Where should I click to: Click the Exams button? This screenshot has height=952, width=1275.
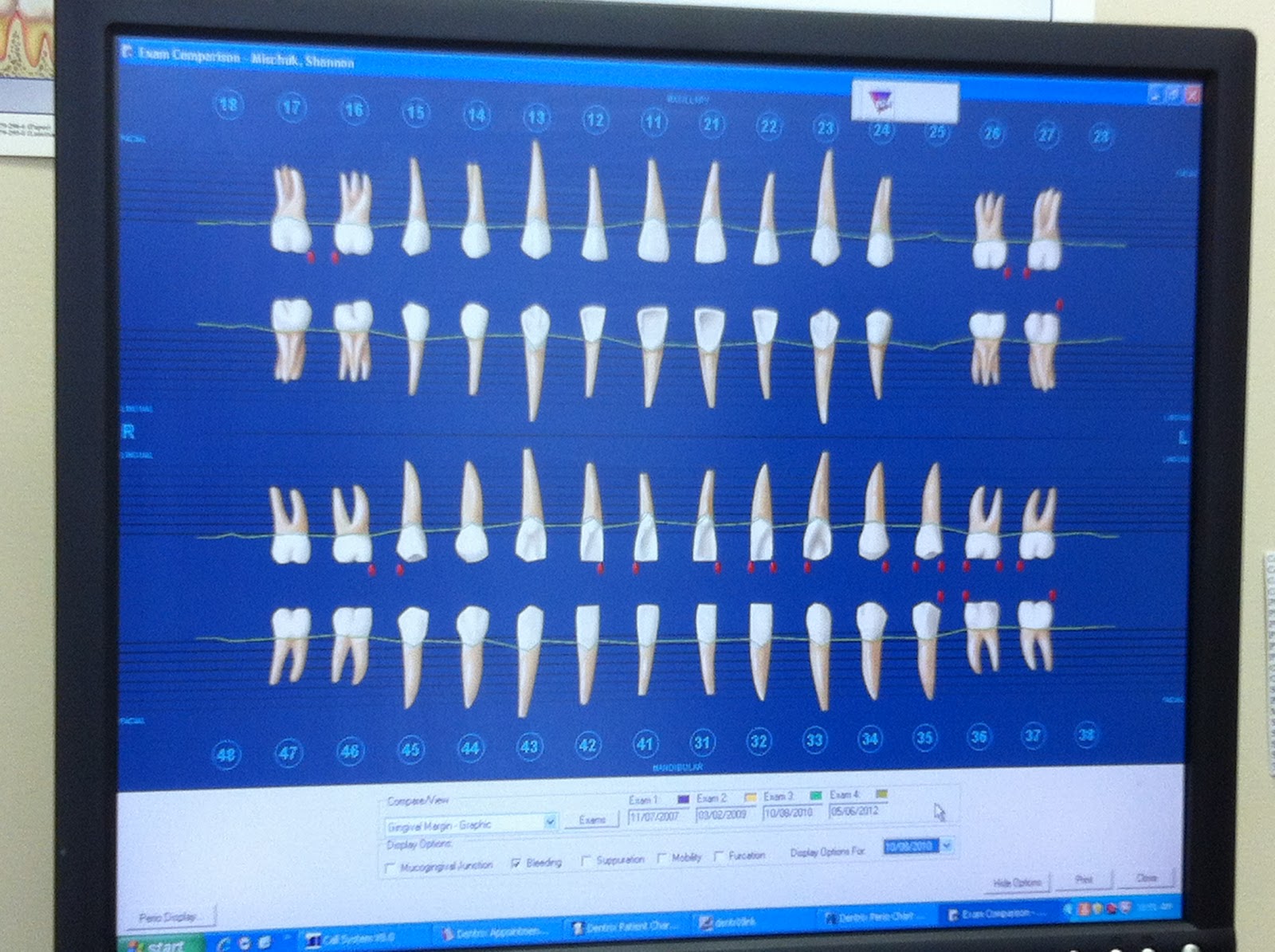point(592,820)
